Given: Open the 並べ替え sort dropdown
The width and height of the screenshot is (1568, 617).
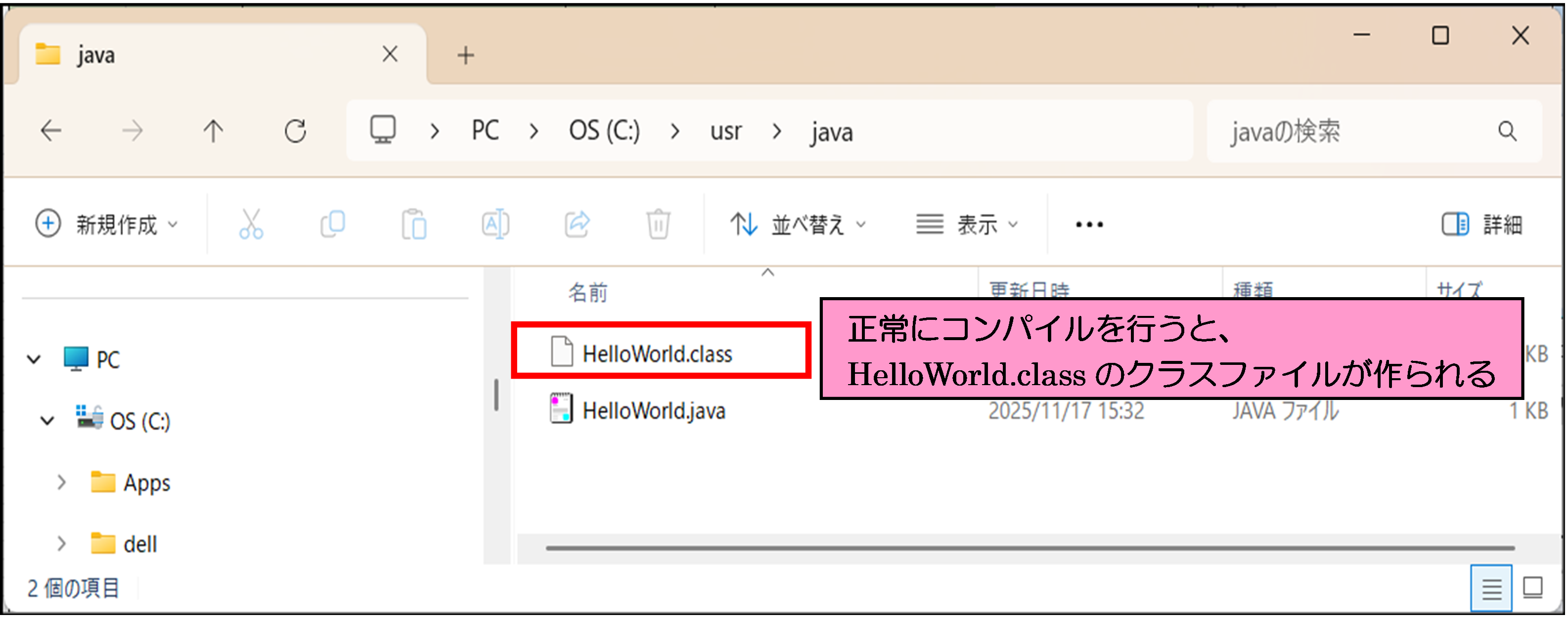Looking at the screenshot, I should pyautogui.click(x=798, y=224).
